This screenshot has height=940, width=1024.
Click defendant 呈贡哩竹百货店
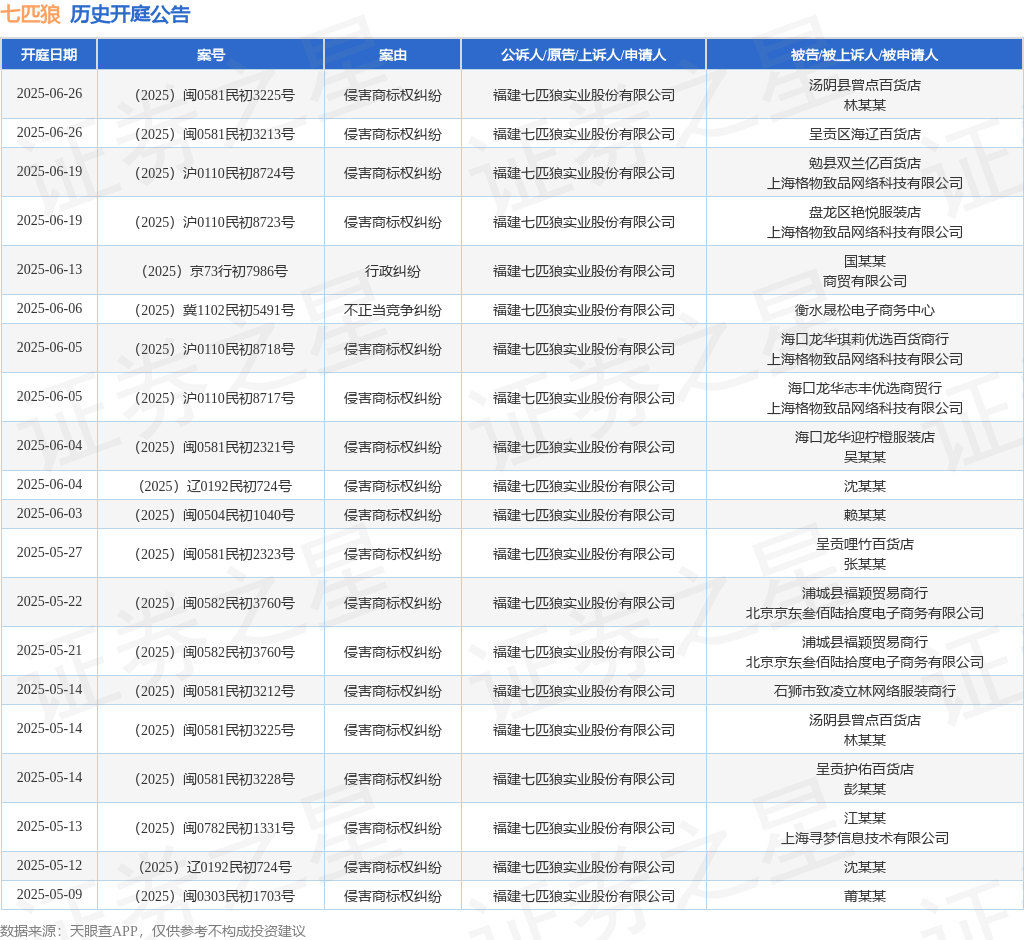865,544
